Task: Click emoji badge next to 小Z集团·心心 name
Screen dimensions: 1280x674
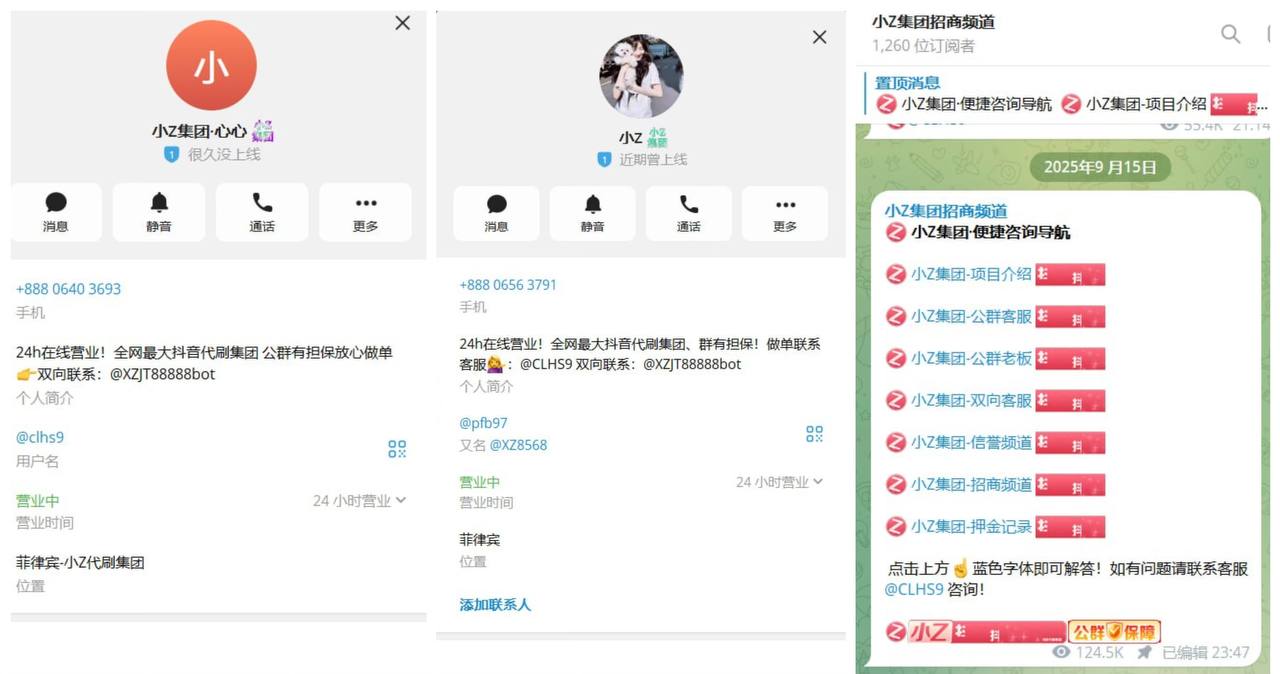Action: pyautogui.click(x=263, y=130)
